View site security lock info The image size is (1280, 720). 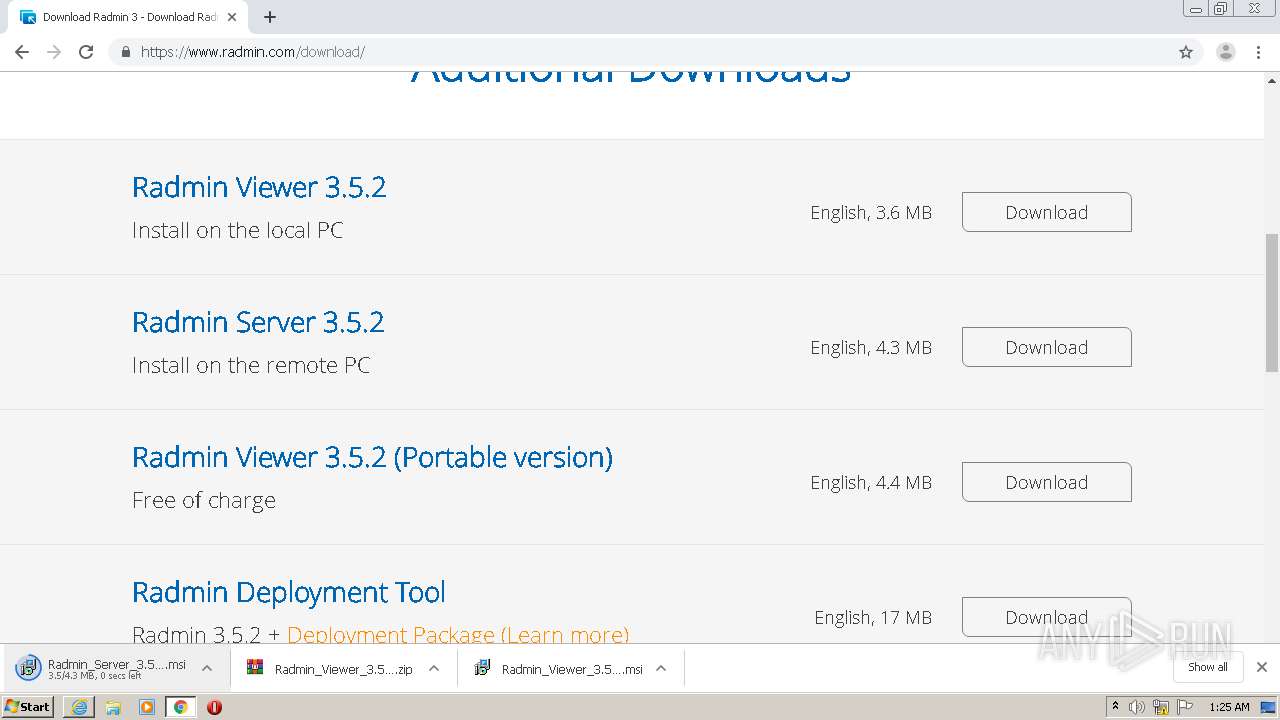(x=125, y=52)
